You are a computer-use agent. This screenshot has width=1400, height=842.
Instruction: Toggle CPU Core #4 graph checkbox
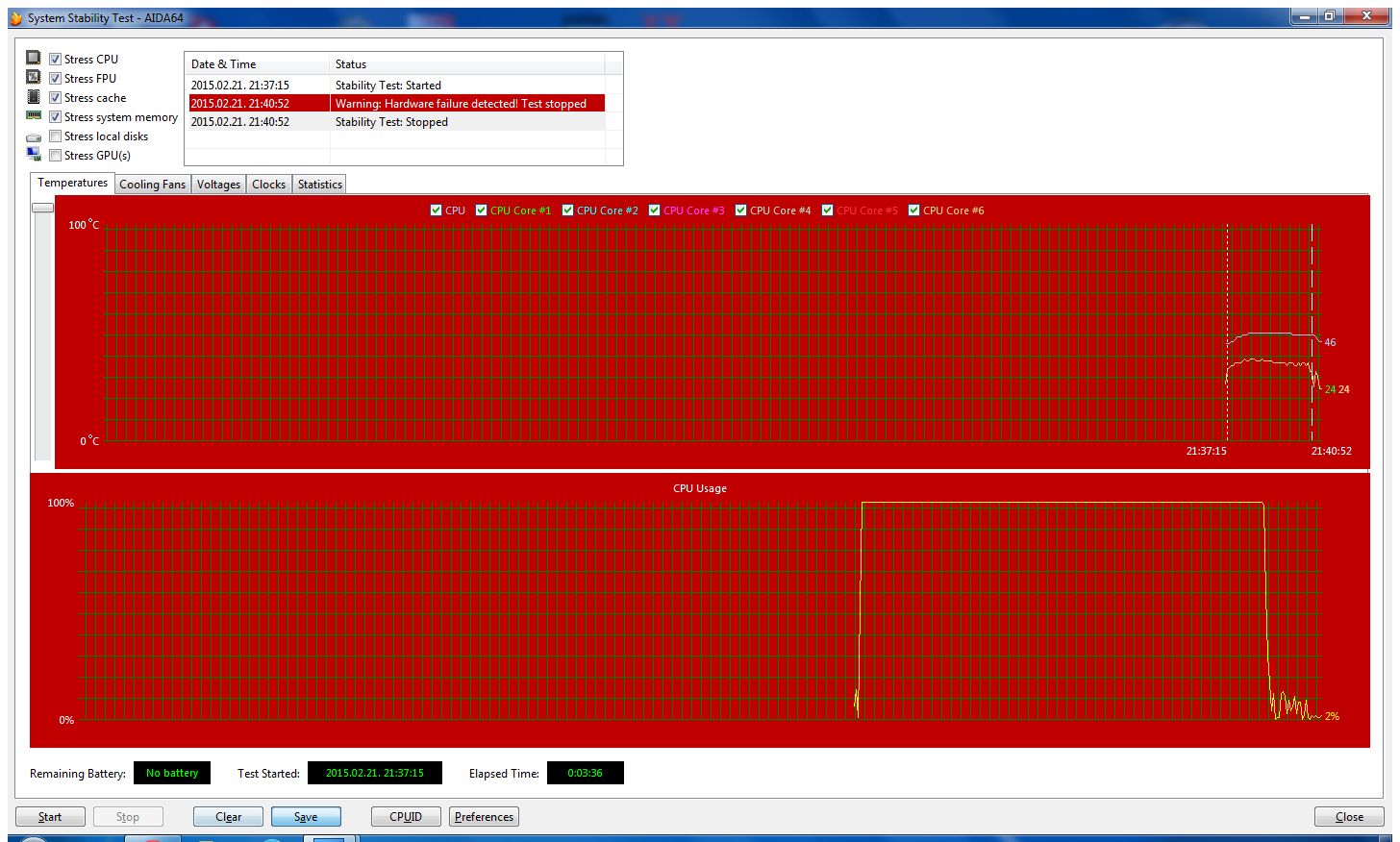click(741, 210)
